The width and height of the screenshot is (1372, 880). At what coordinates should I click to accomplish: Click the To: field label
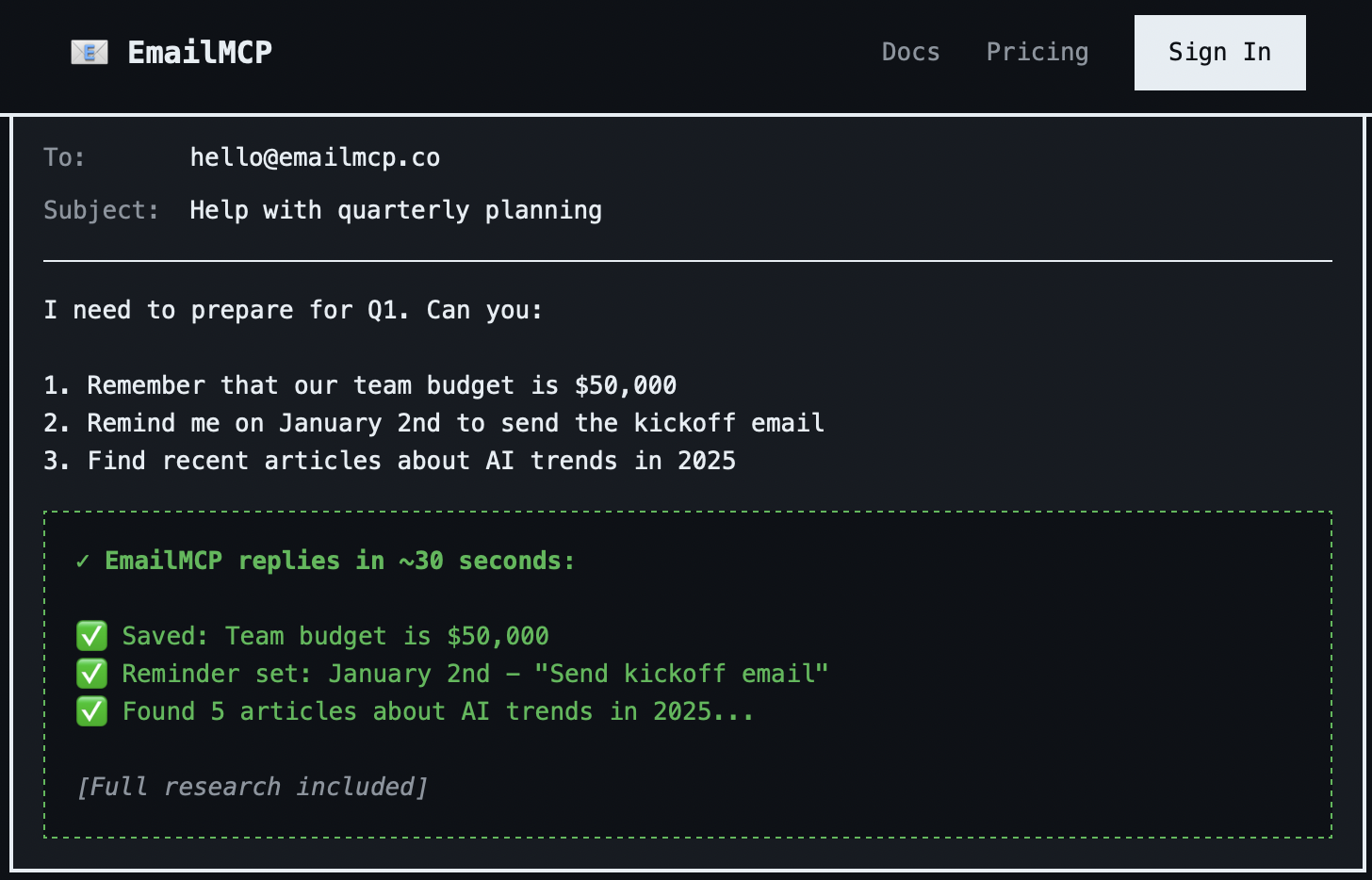[64, 157]
